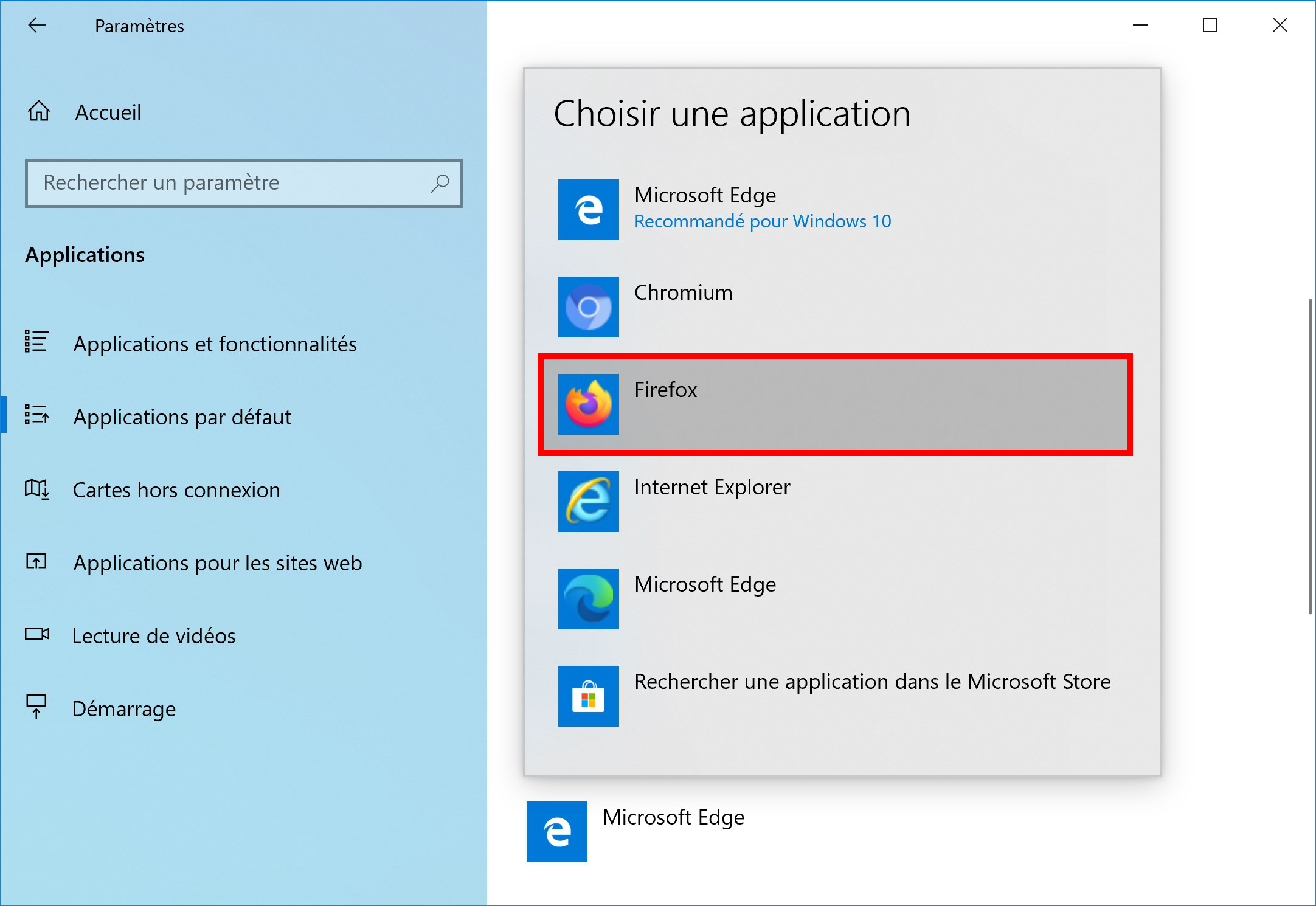This screenshot has width=1316, height=906.
Task: Click the Microsoft Store shopping bag icon
Action: coord(589,696)
